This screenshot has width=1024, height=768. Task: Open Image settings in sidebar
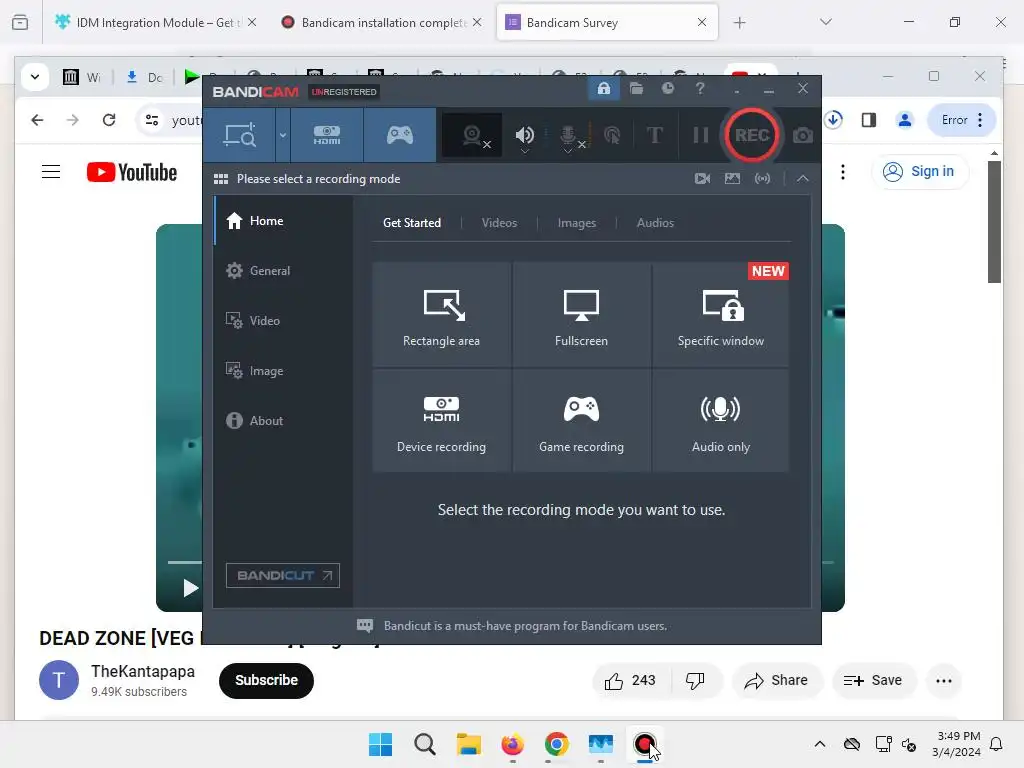tap(283, 370)
